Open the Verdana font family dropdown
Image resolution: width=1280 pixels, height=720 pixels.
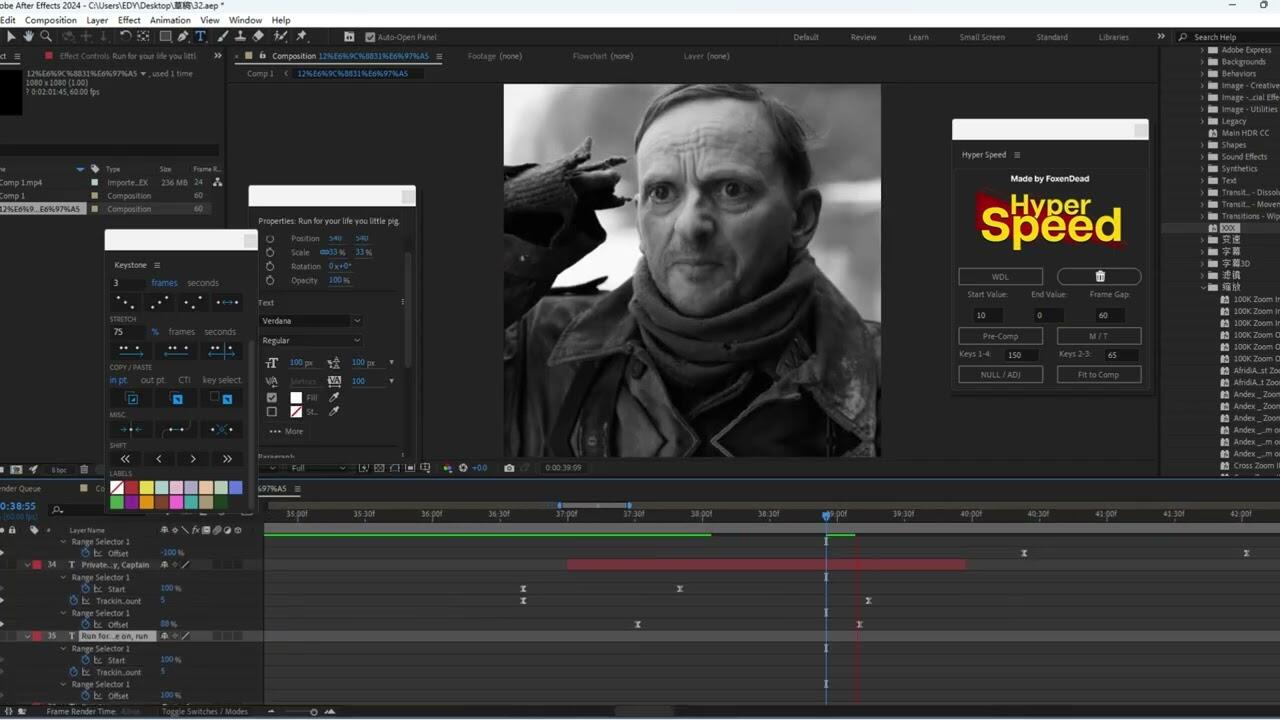[311, 321]
